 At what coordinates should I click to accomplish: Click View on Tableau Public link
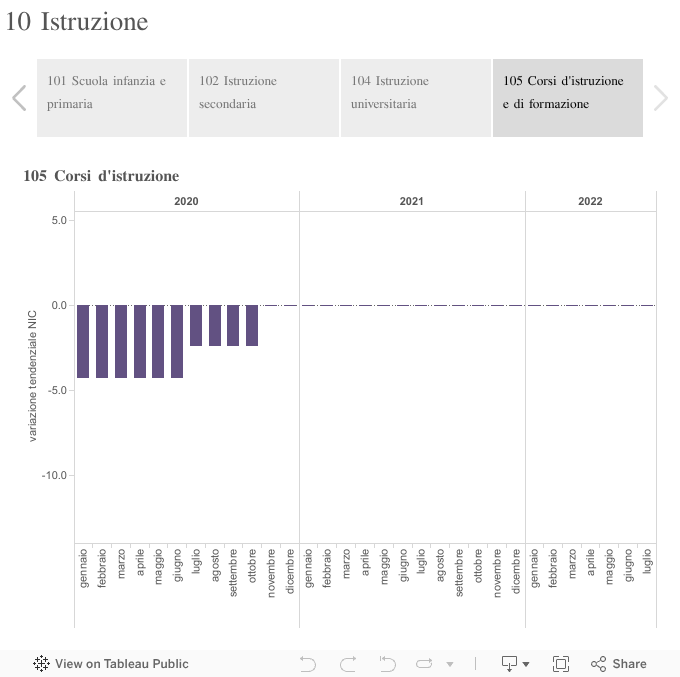click(121, 663)
